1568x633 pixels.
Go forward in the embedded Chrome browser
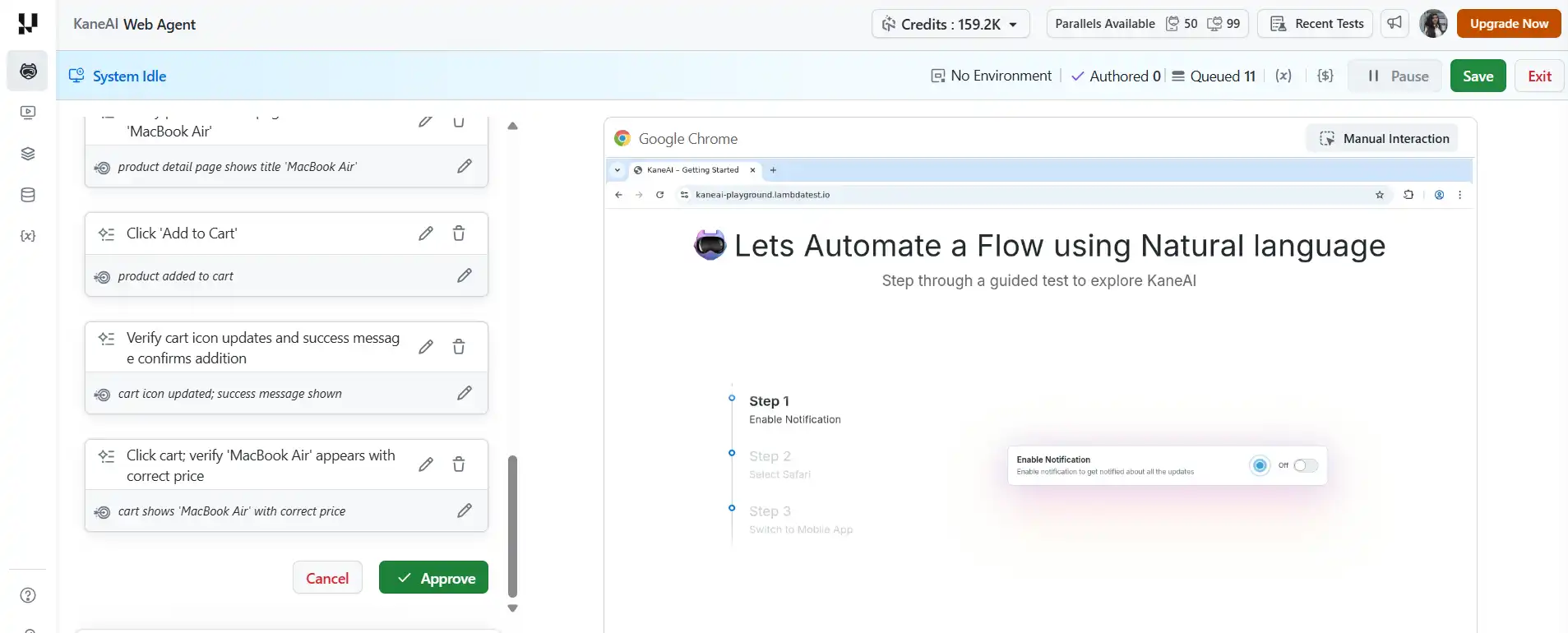(x=639, y=195)
